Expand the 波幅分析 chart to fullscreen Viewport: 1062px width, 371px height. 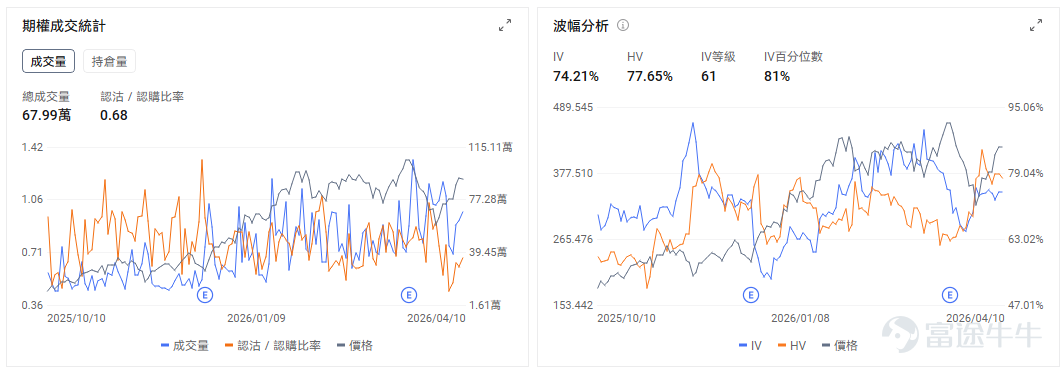coord(1036,26)
